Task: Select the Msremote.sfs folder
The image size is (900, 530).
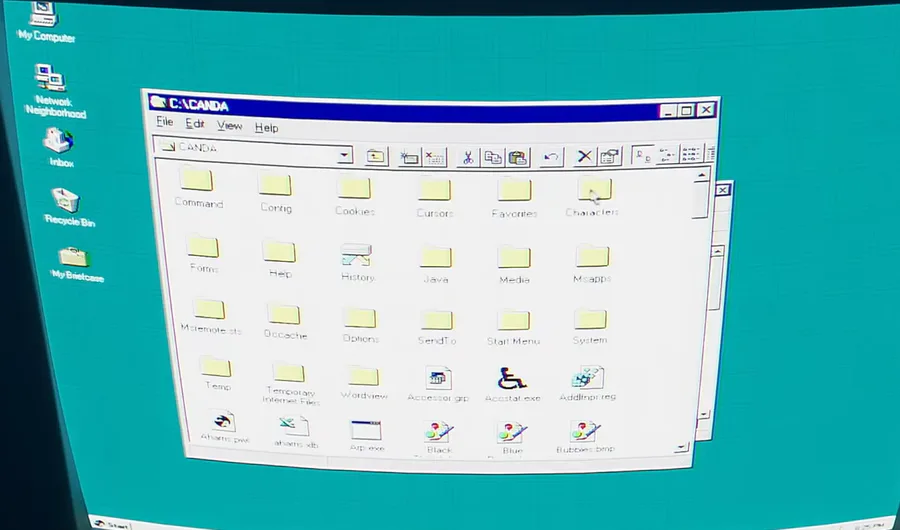Action: [x=210, y=316]
